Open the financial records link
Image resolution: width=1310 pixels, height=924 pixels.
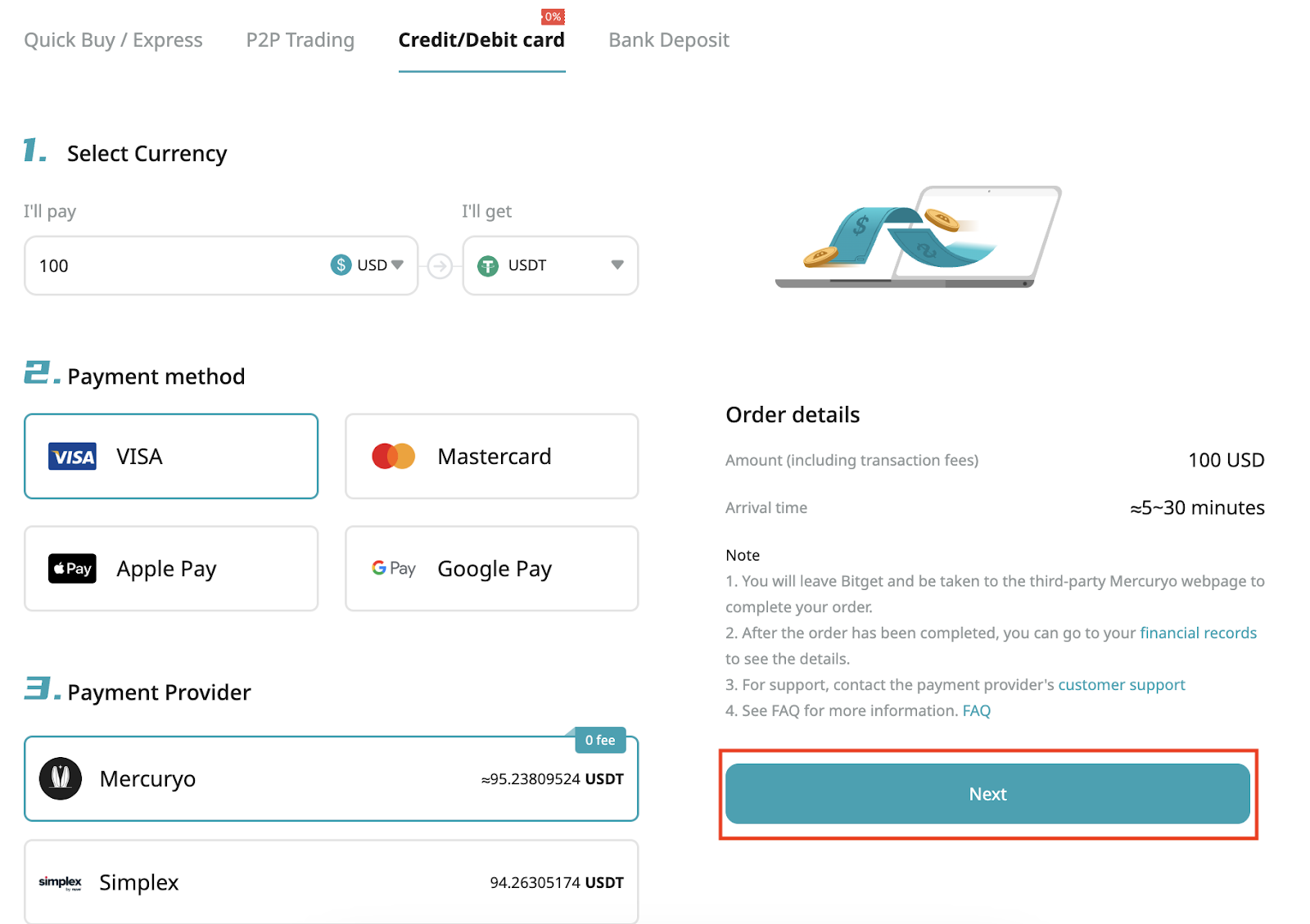point(1198,633)
